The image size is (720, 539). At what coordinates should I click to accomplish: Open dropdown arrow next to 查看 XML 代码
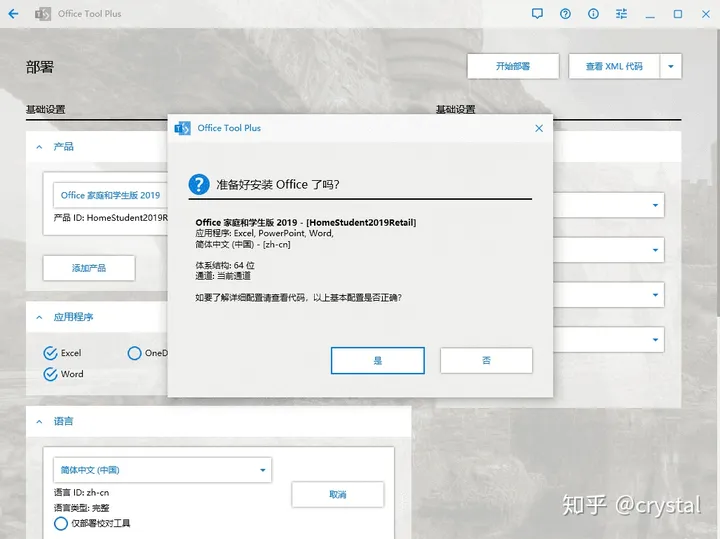[671, 66]
